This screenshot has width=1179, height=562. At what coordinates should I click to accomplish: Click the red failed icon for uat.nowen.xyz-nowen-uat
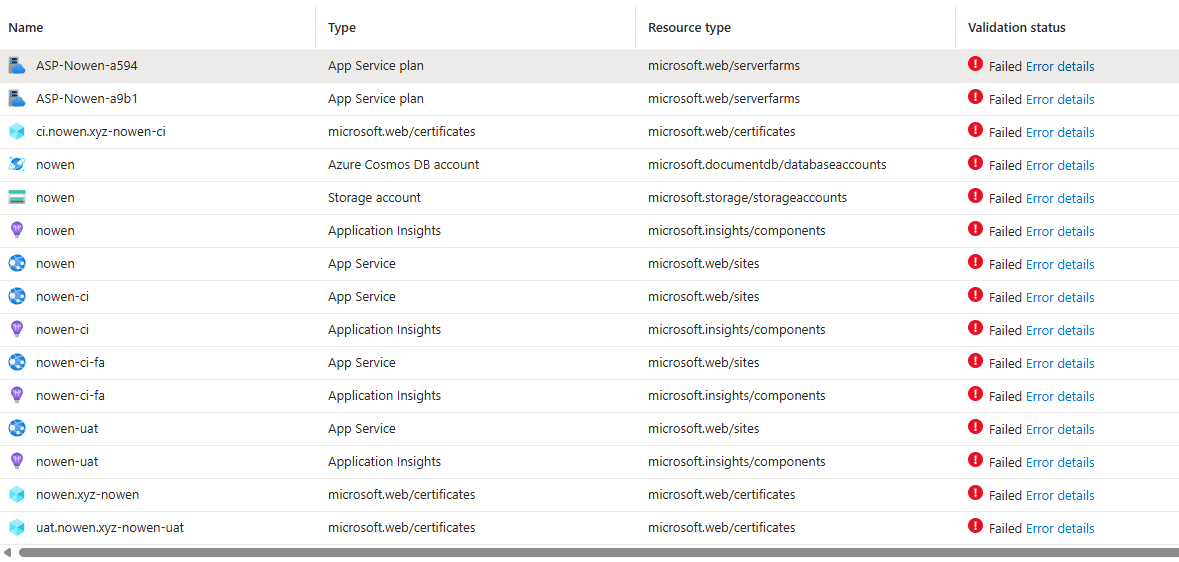coord(975,526)
